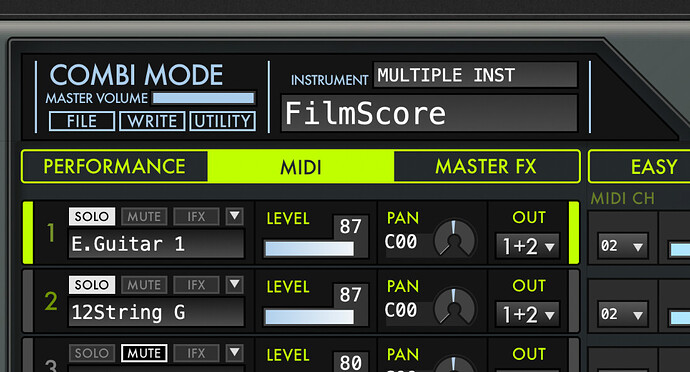This screenshot has height=372, width=690.
Task: Toggle SOLO on timbre 1 E.Guitar 1
Action: [92, 217]
